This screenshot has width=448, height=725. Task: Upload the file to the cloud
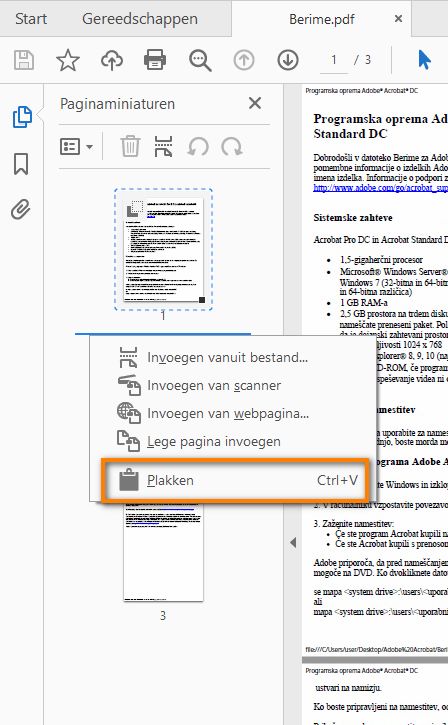(x=111, y=60)
